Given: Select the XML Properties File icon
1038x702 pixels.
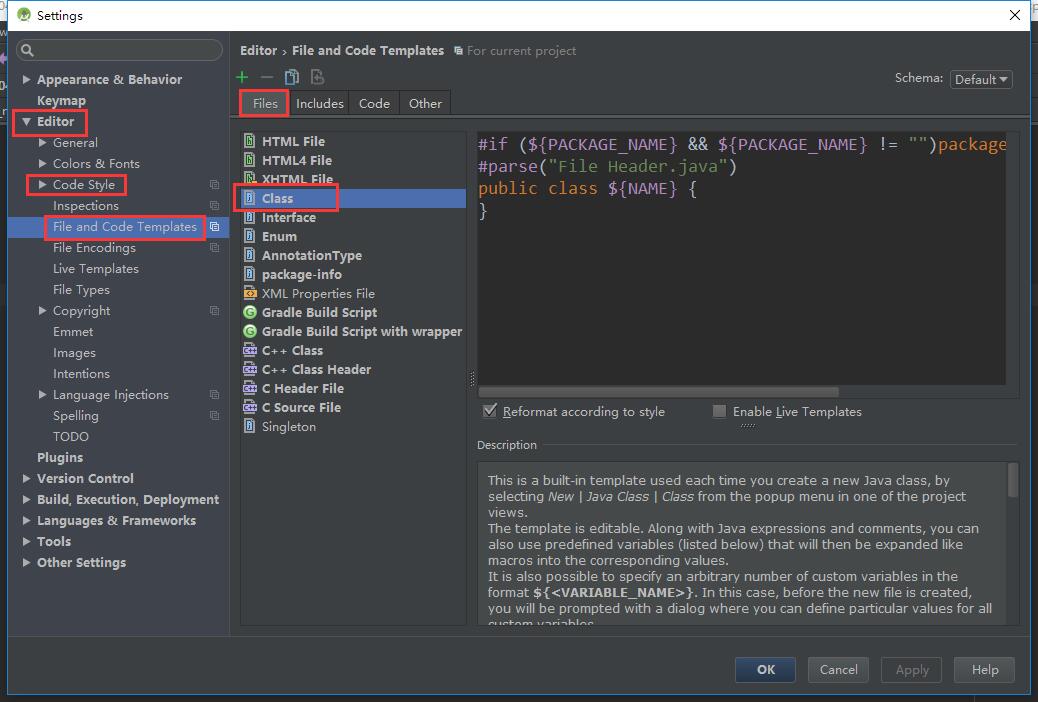Looking at the screenshot, I should (x=250, y=293).
